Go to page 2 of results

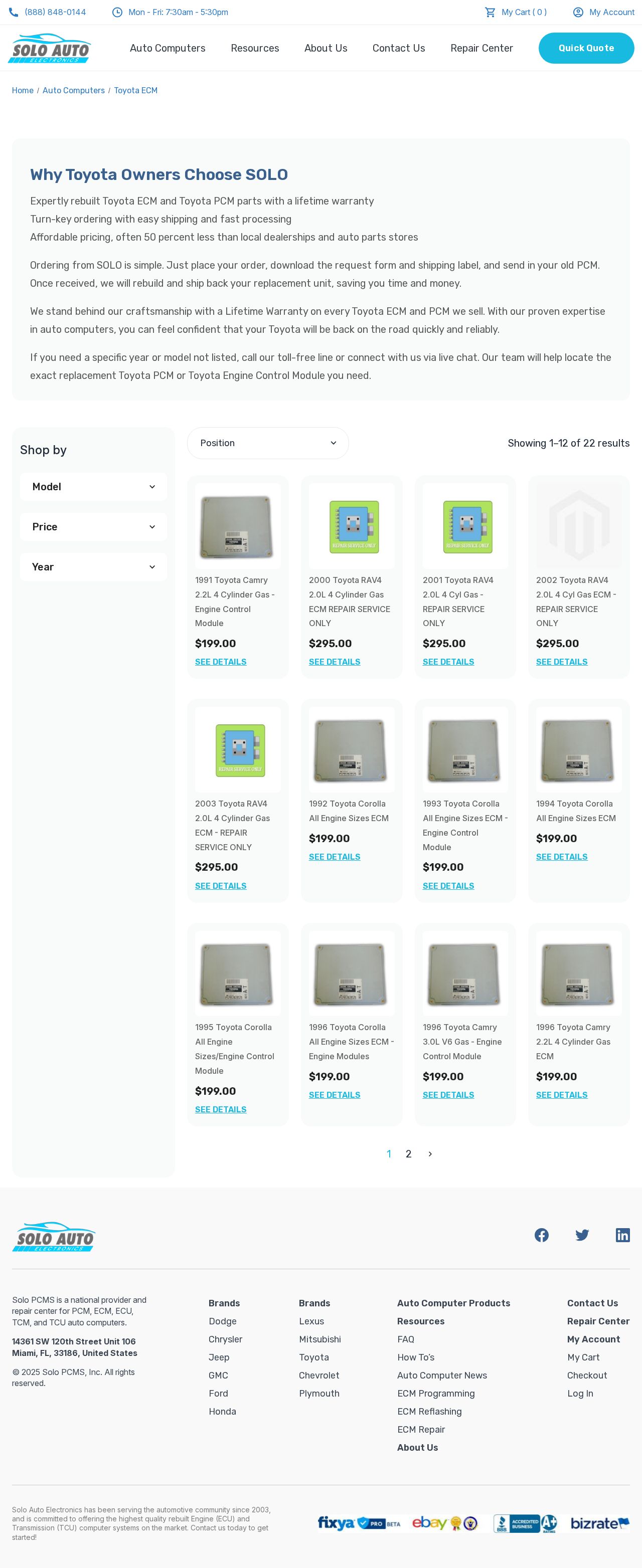pyautogui.click(x=409, y=1153)
